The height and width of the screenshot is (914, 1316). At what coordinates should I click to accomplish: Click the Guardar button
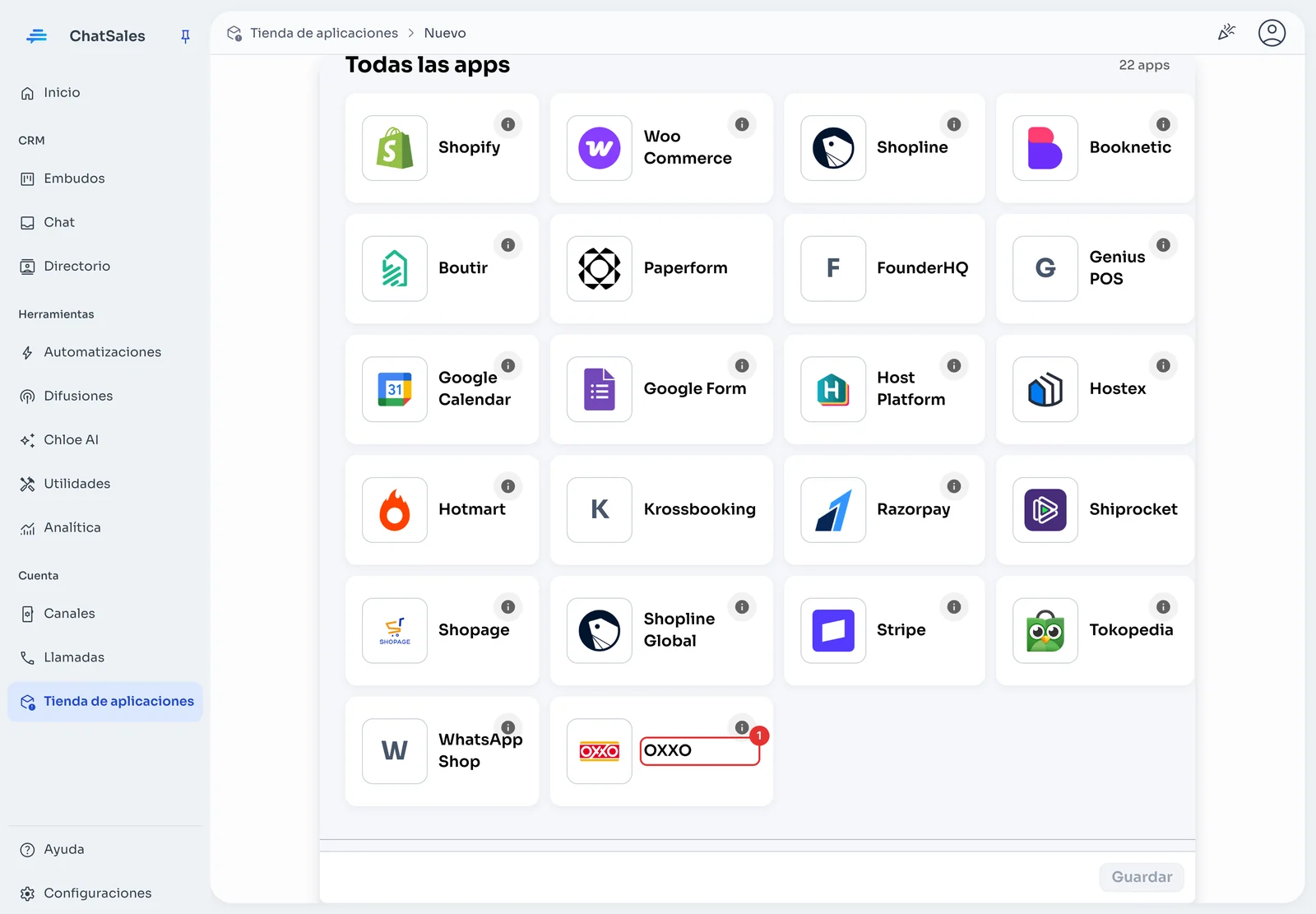pyautogui.click(x=1142, y=877)
